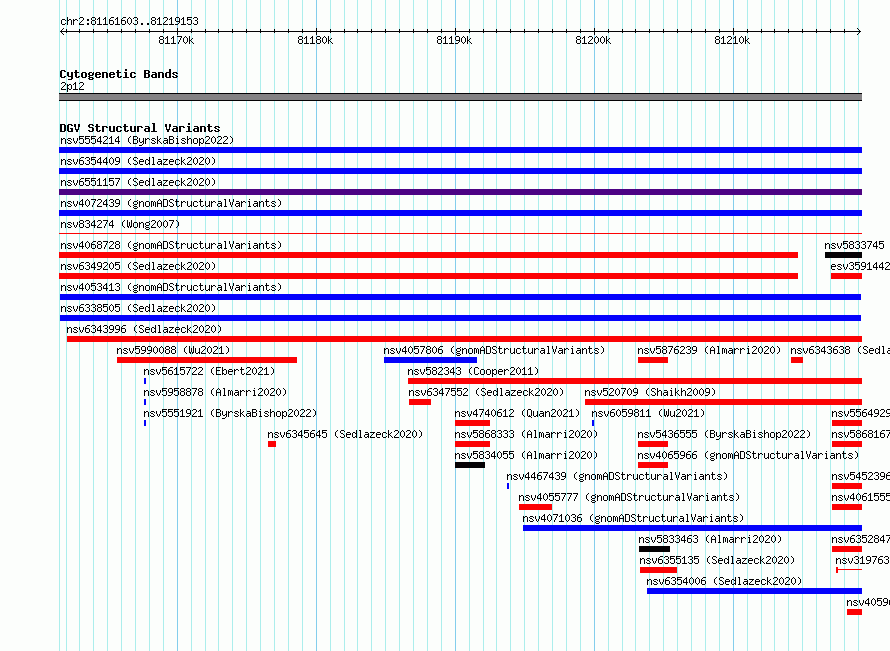Select the purple bar under nsv6551157
890x651 pixels.
(460, 192)
